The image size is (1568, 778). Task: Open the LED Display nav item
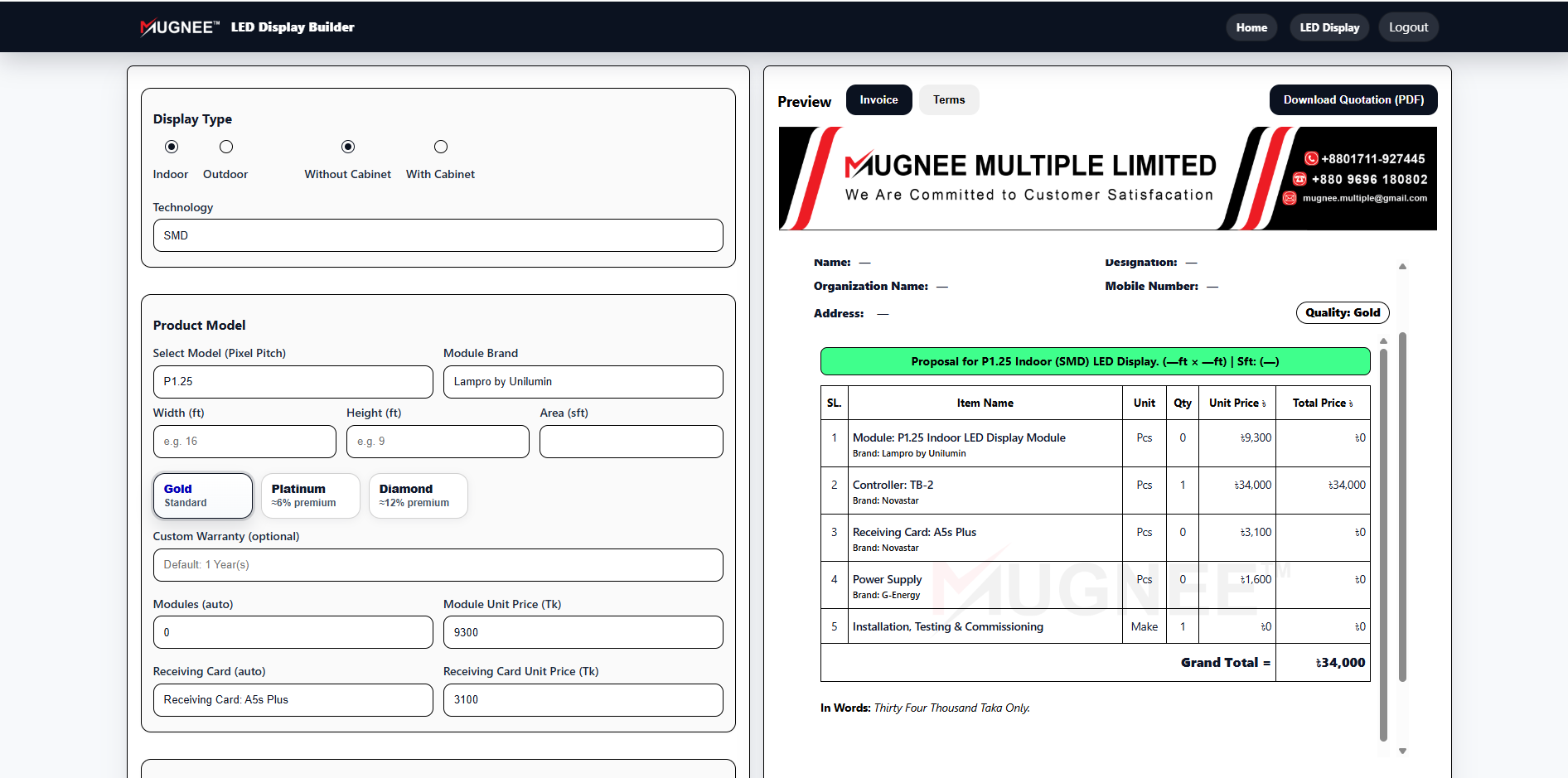pos(1329,27)
